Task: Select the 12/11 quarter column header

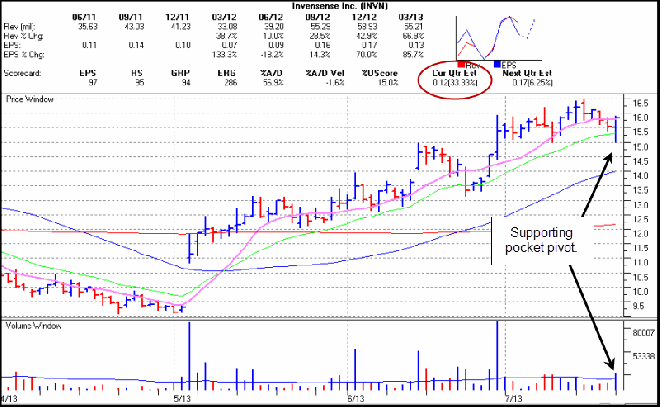Action: [x=178, y=17]
